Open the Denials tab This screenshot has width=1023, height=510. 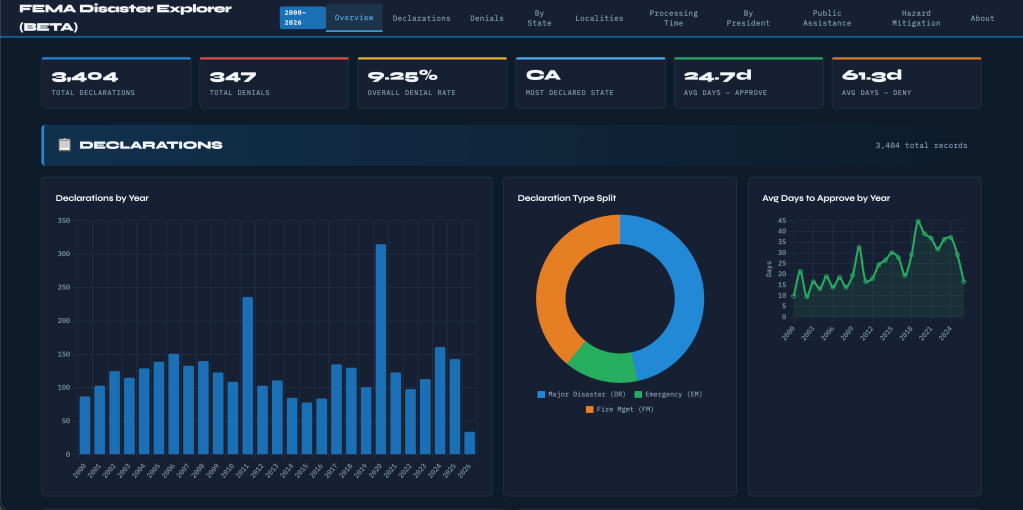487,18
